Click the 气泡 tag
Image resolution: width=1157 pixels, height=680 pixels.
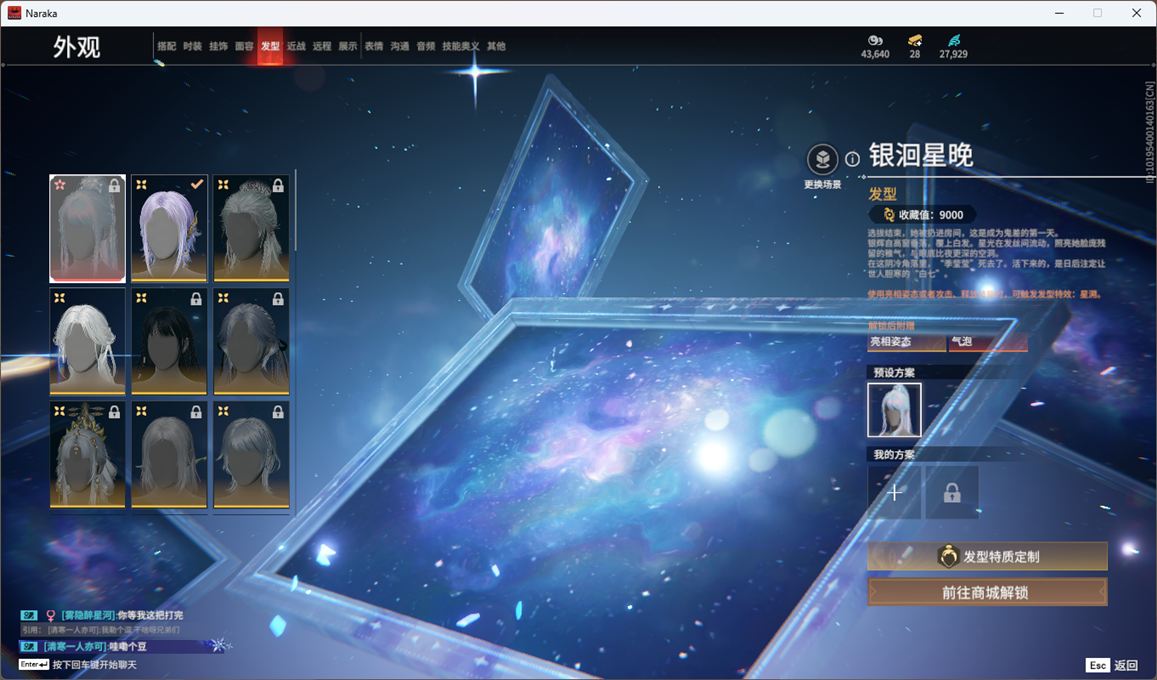click(987, 342)
